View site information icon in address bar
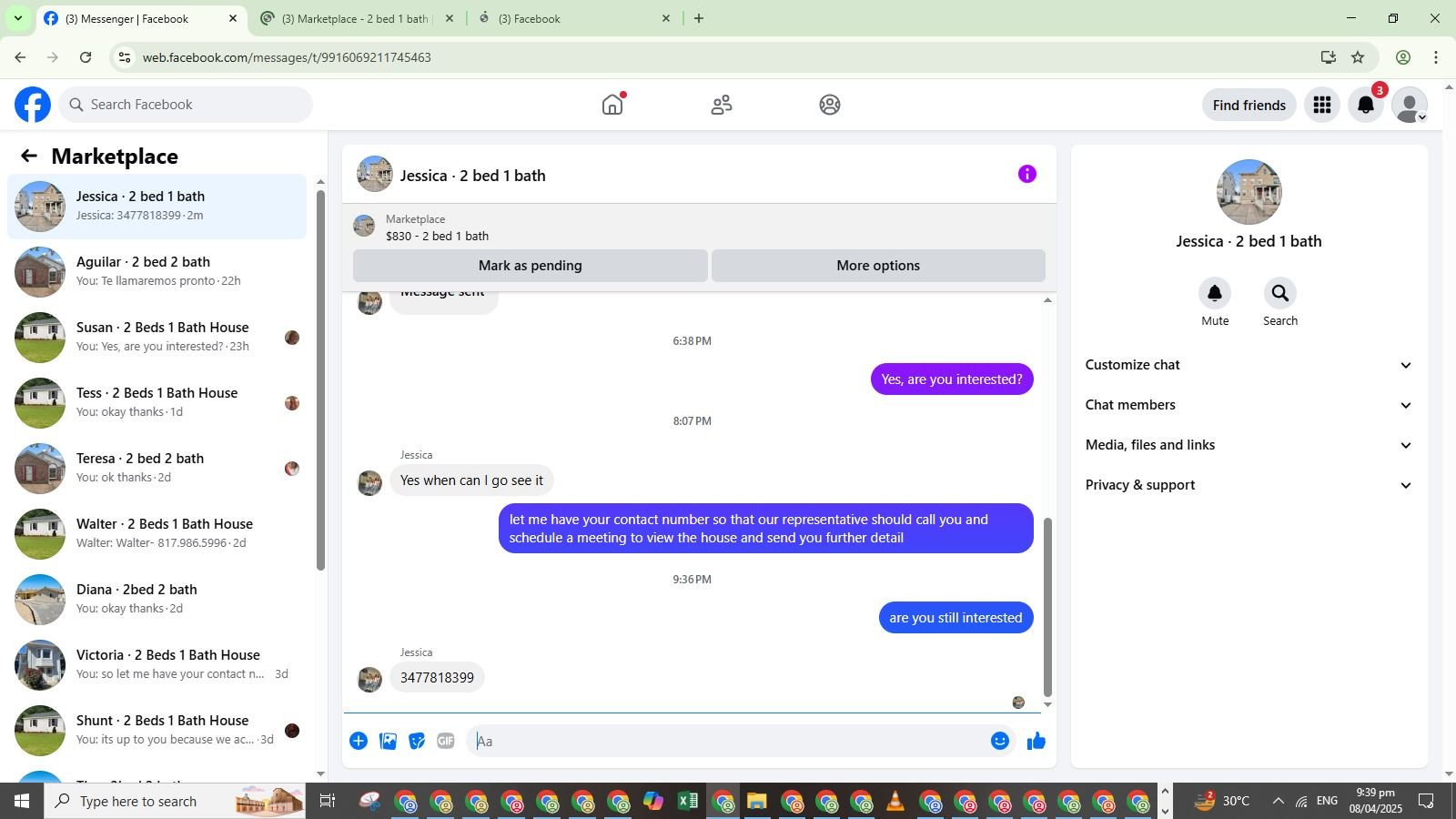1456x819 pixels. click(125, 57)
